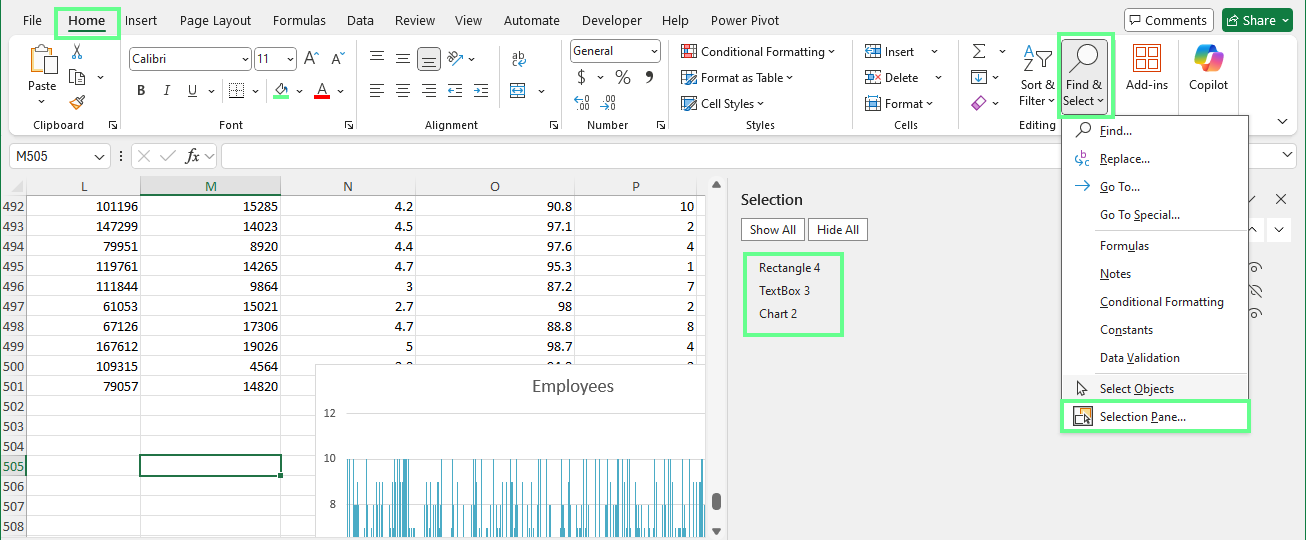The image size is (1306, 540).
Task: Select TextBox 3 in the Selection pane
Action: tap(785, 291)
